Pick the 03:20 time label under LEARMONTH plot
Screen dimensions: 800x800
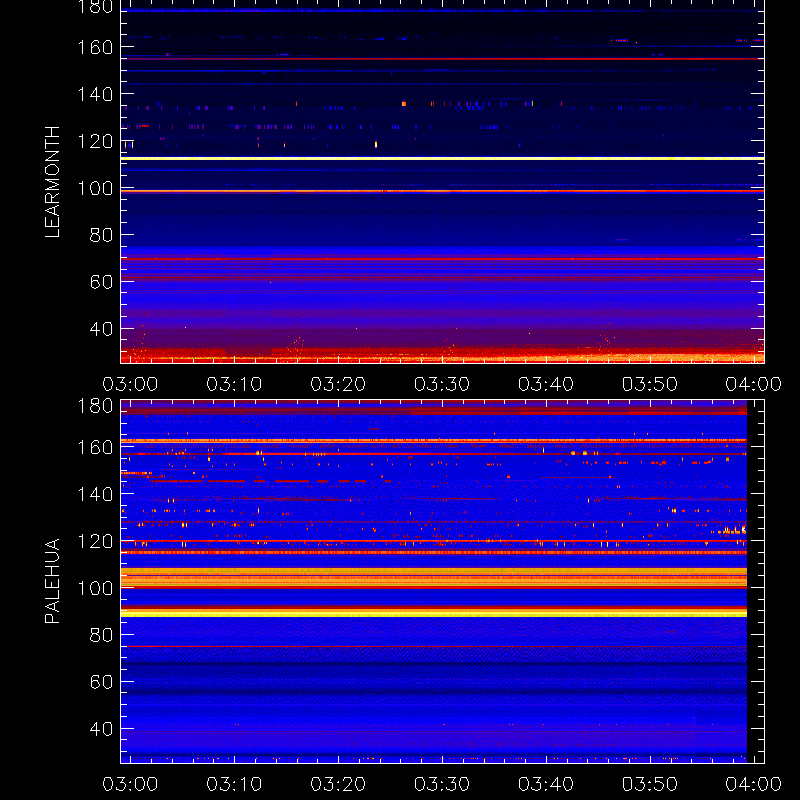[338, 384]
